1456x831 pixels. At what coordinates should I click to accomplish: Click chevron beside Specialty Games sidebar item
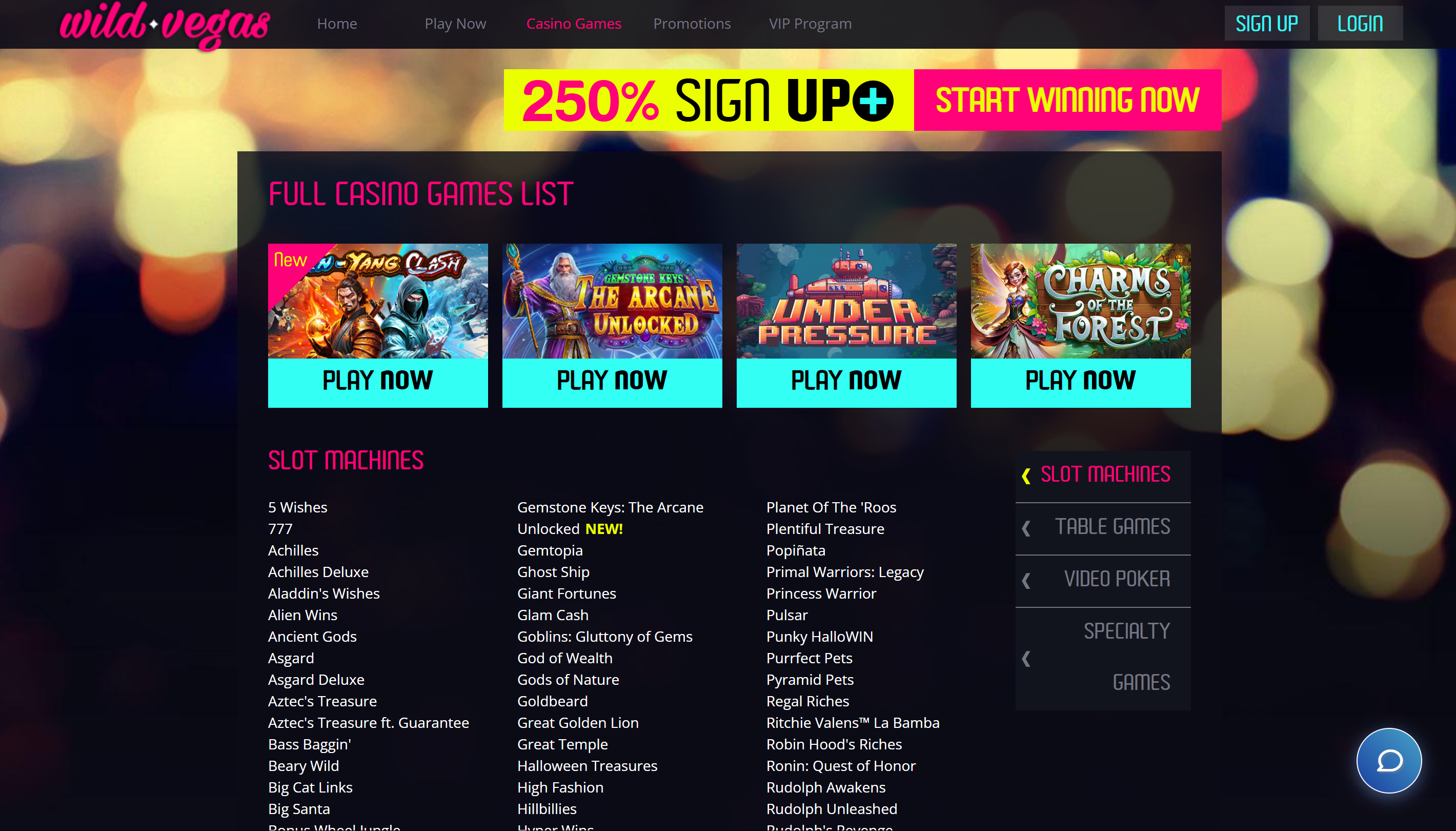click(1026, 659)
